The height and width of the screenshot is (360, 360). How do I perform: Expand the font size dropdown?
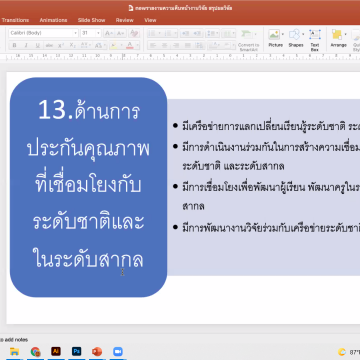98,33
